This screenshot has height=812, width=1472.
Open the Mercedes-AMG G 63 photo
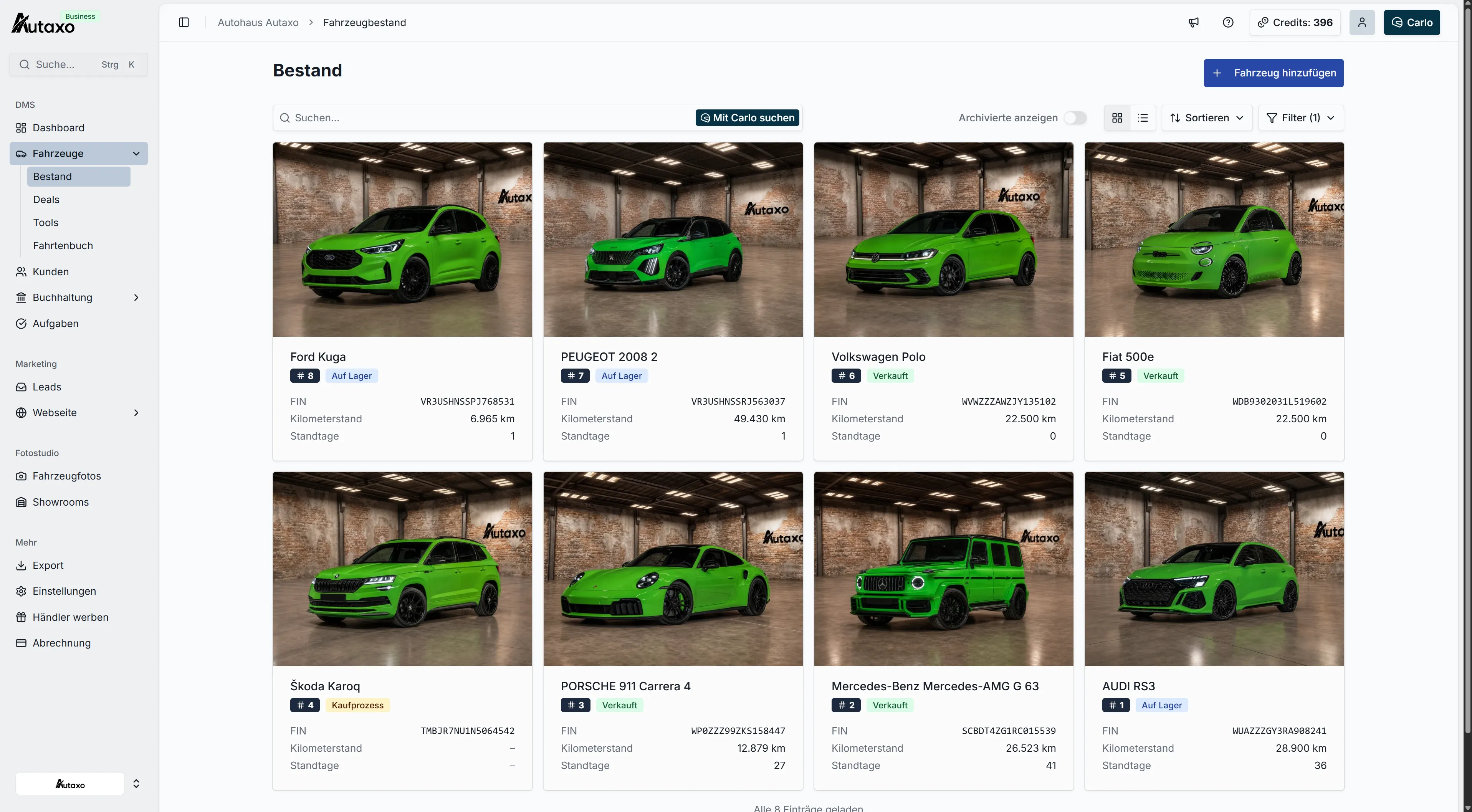(x=944, y=569)
